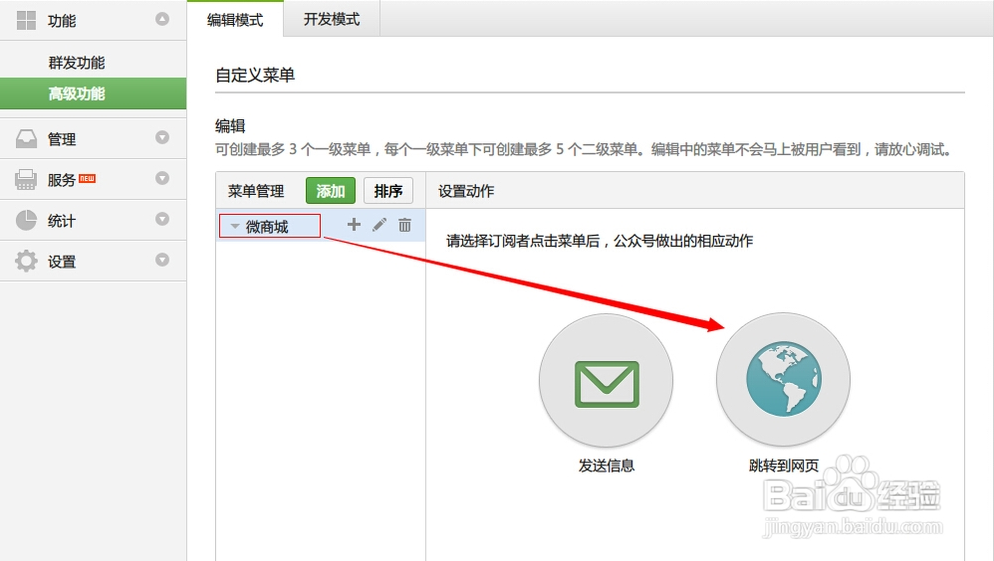Screen dimensions: 994x561
Task: Collapse the 微商城 menu triangle
Action: tap(235, 226)
